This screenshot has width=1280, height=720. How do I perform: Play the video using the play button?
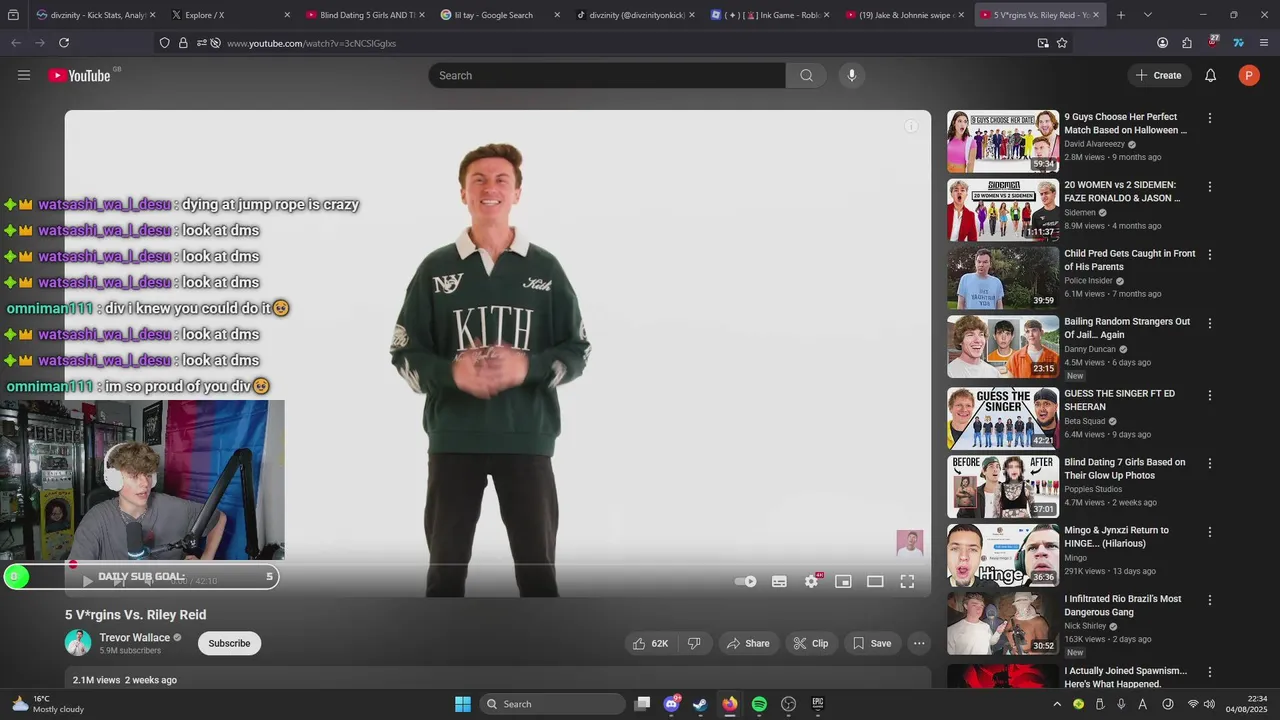tap(87, 581)
